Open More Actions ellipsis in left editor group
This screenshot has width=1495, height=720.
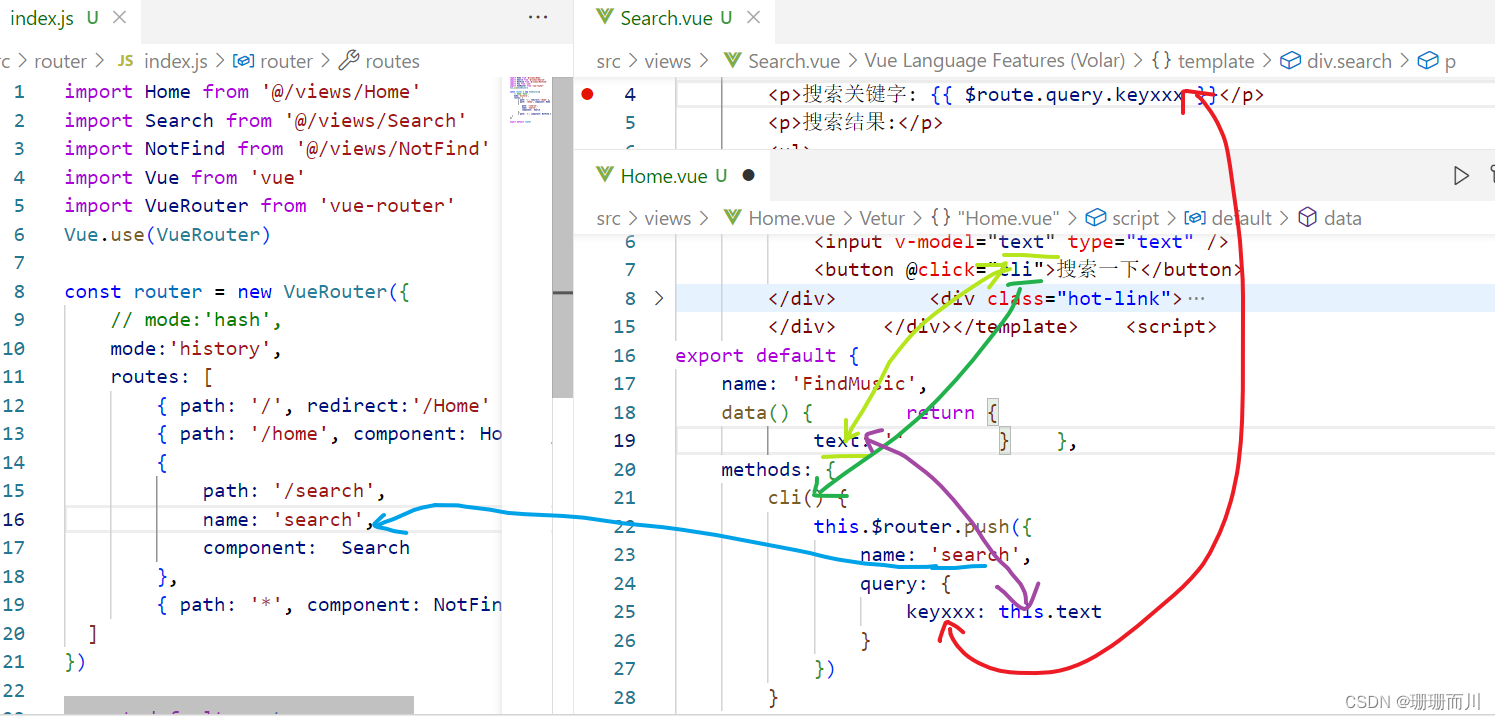coord(538,17)
